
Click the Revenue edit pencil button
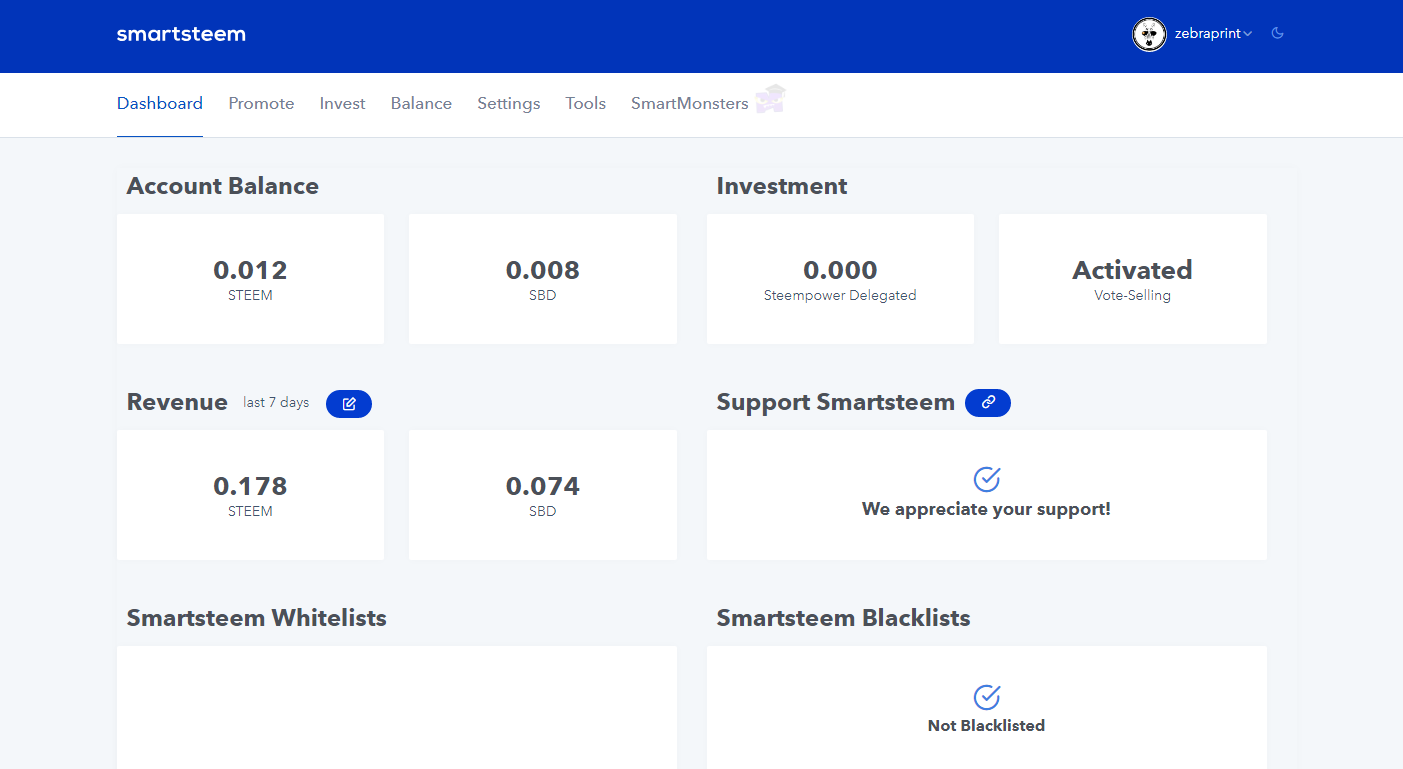tap(349, 404)
